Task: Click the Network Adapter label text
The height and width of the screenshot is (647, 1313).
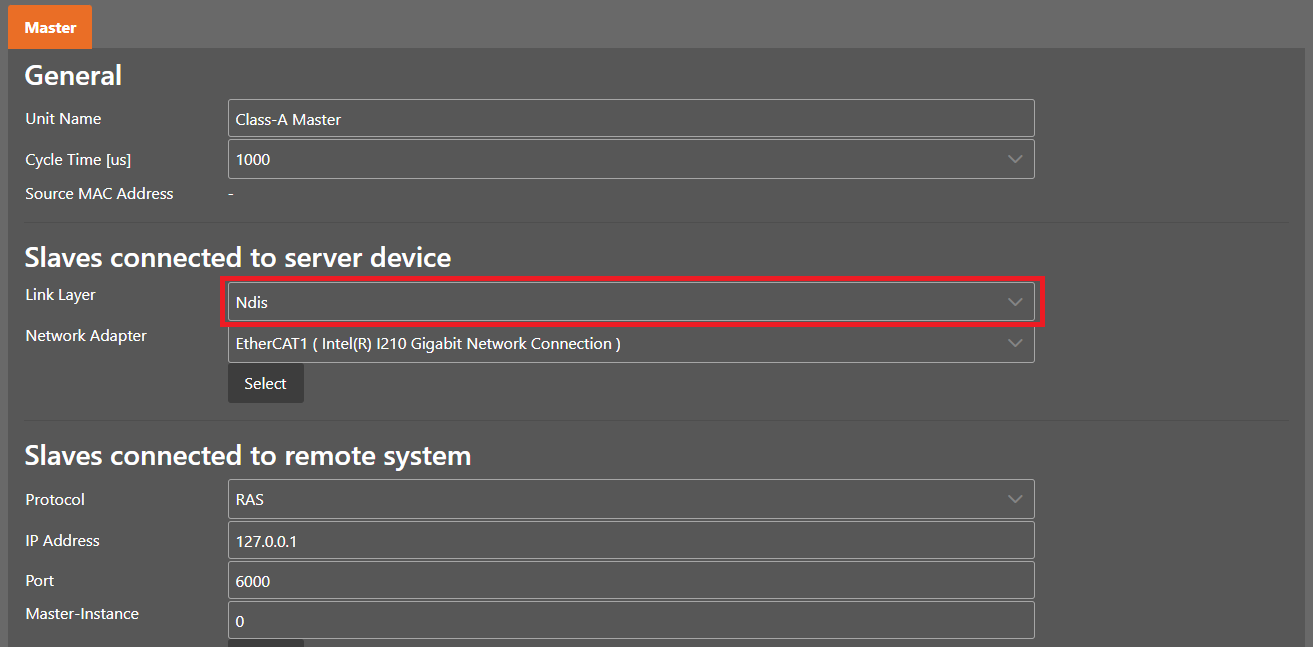Action: (86, 336)
